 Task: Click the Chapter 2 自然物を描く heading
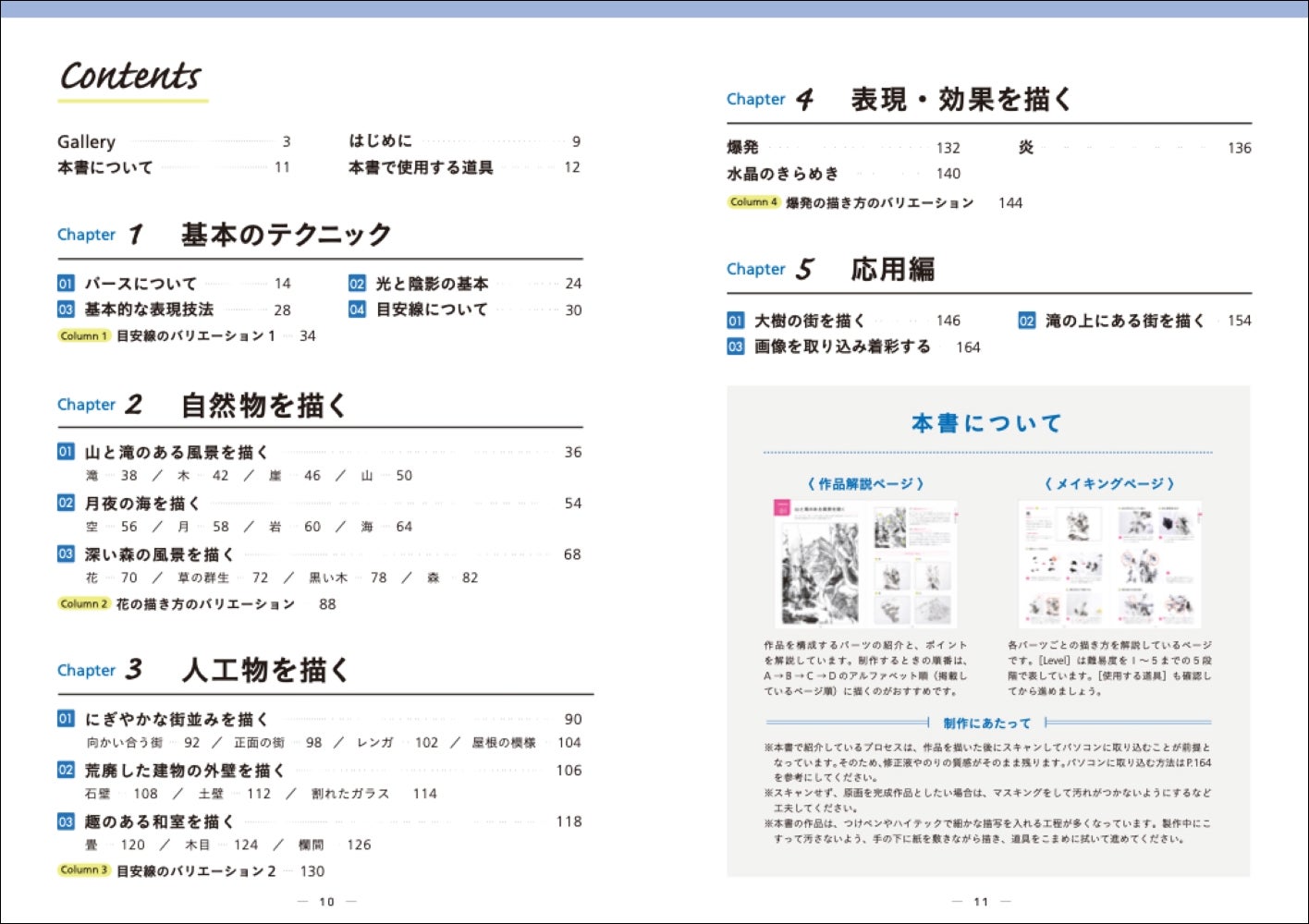(x=202, y=405)
